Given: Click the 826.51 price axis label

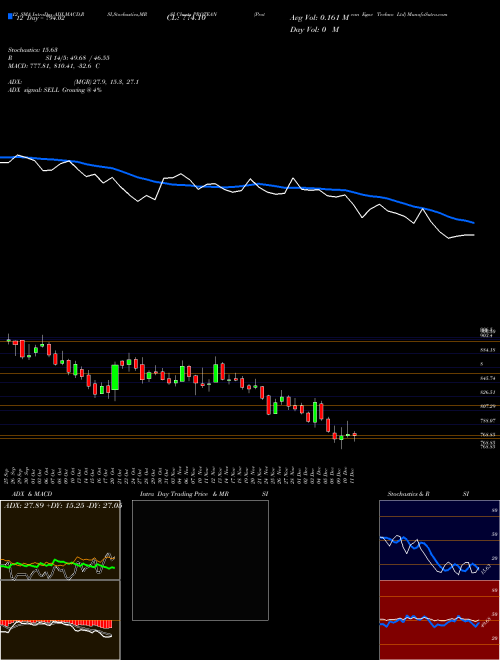Looking at the screenshot, I should [488, 392].
